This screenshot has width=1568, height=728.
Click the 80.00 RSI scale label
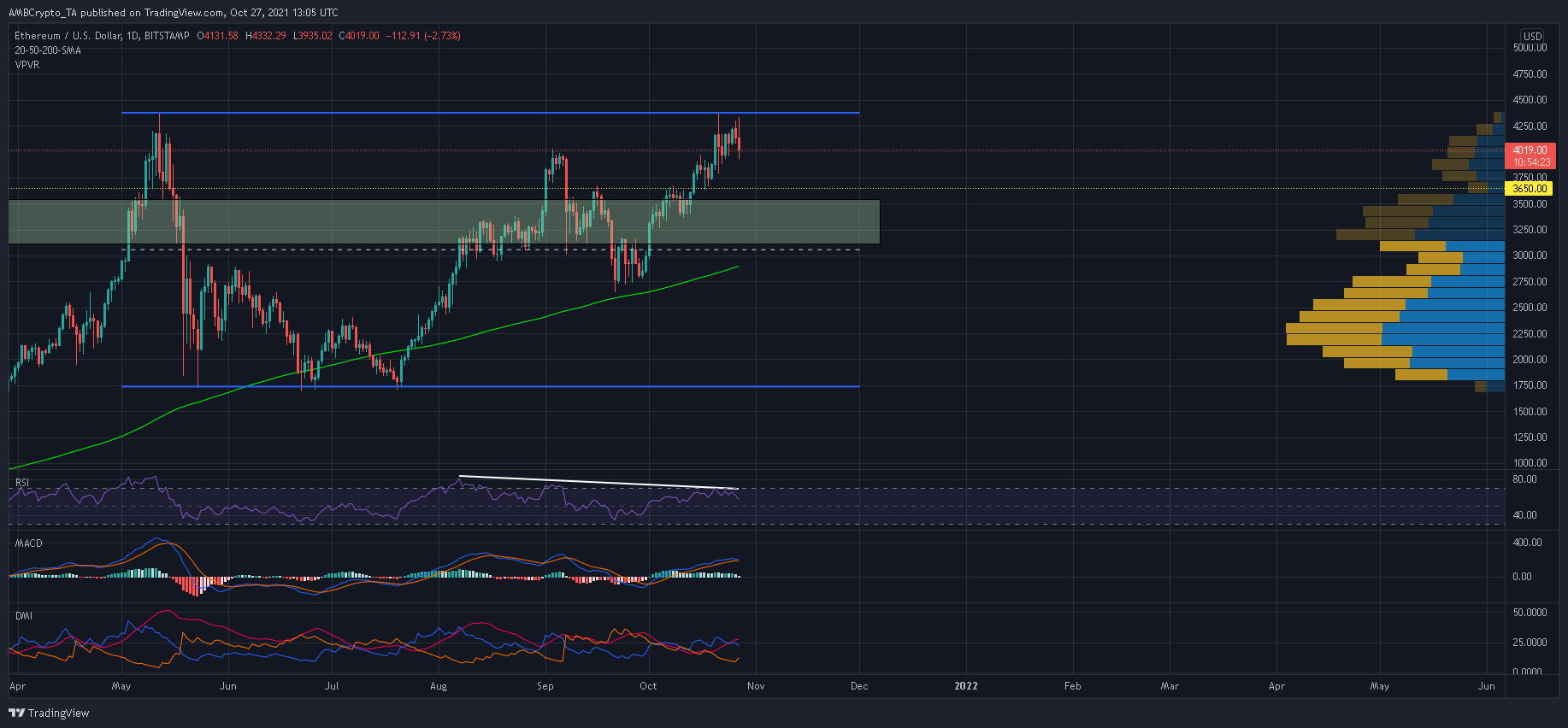(1524, 479)
